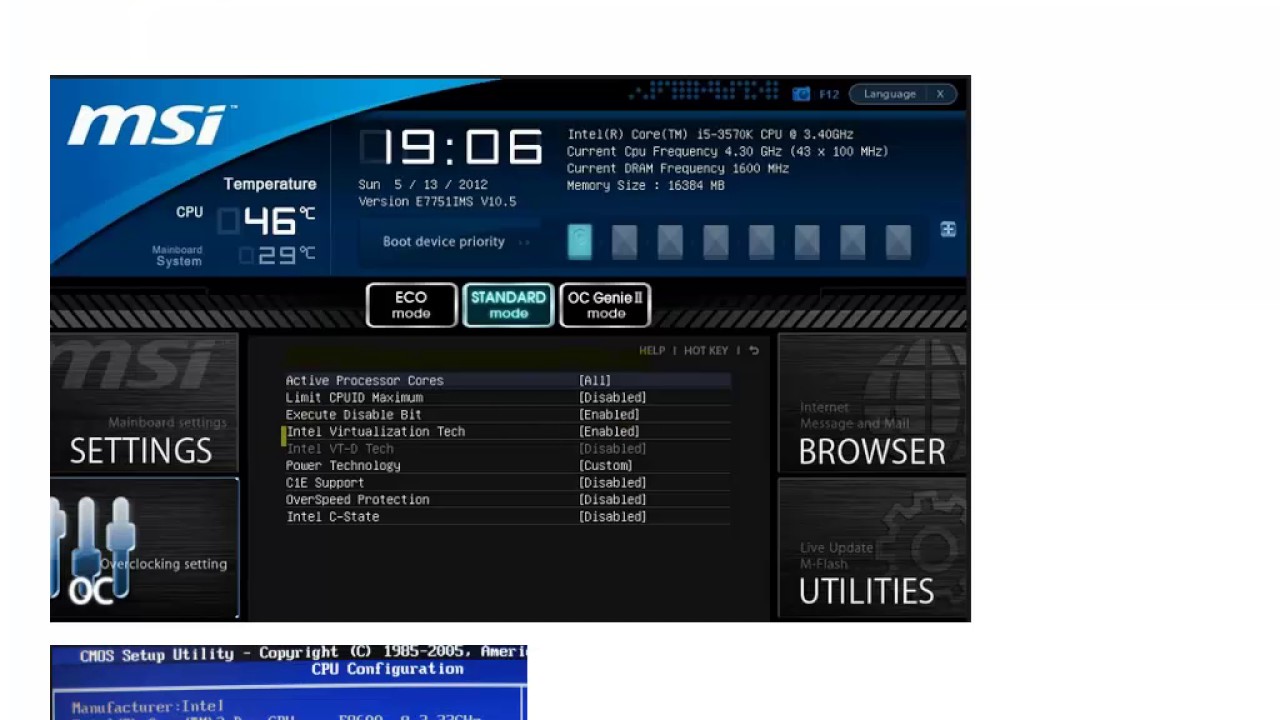Change Limit CPUID Maximum [Disabled] value
The height and width of the screenshot is (720, 1280).
tap(613, 398)
